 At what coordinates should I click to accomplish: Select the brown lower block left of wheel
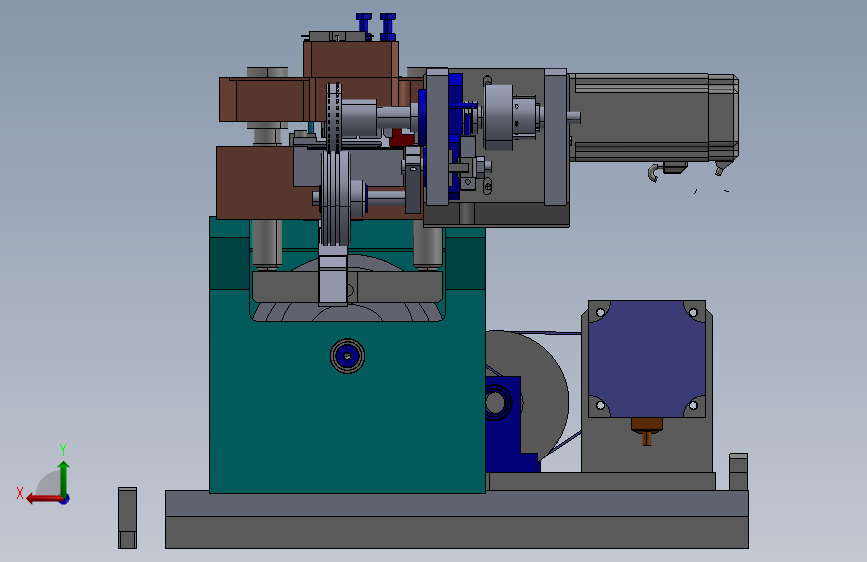click(x=254, y=183)
